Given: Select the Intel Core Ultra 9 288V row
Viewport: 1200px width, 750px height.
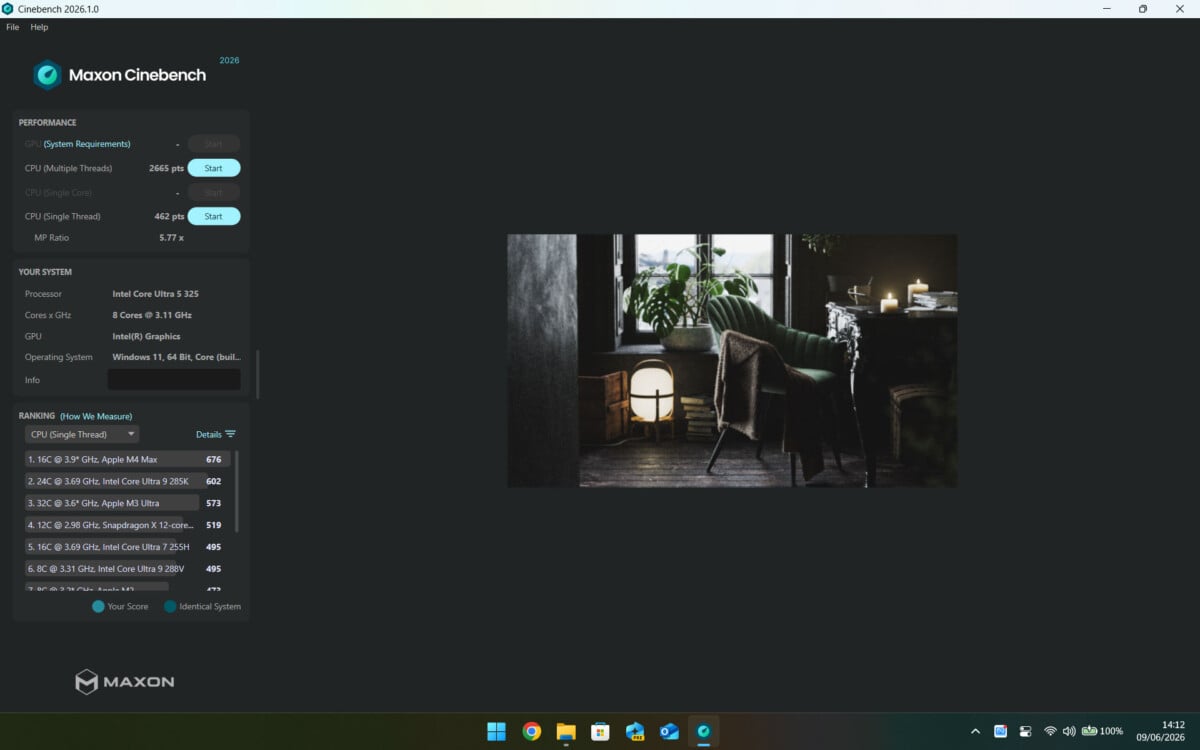Looking at the screenshot, I should click(x=127, y=569).
